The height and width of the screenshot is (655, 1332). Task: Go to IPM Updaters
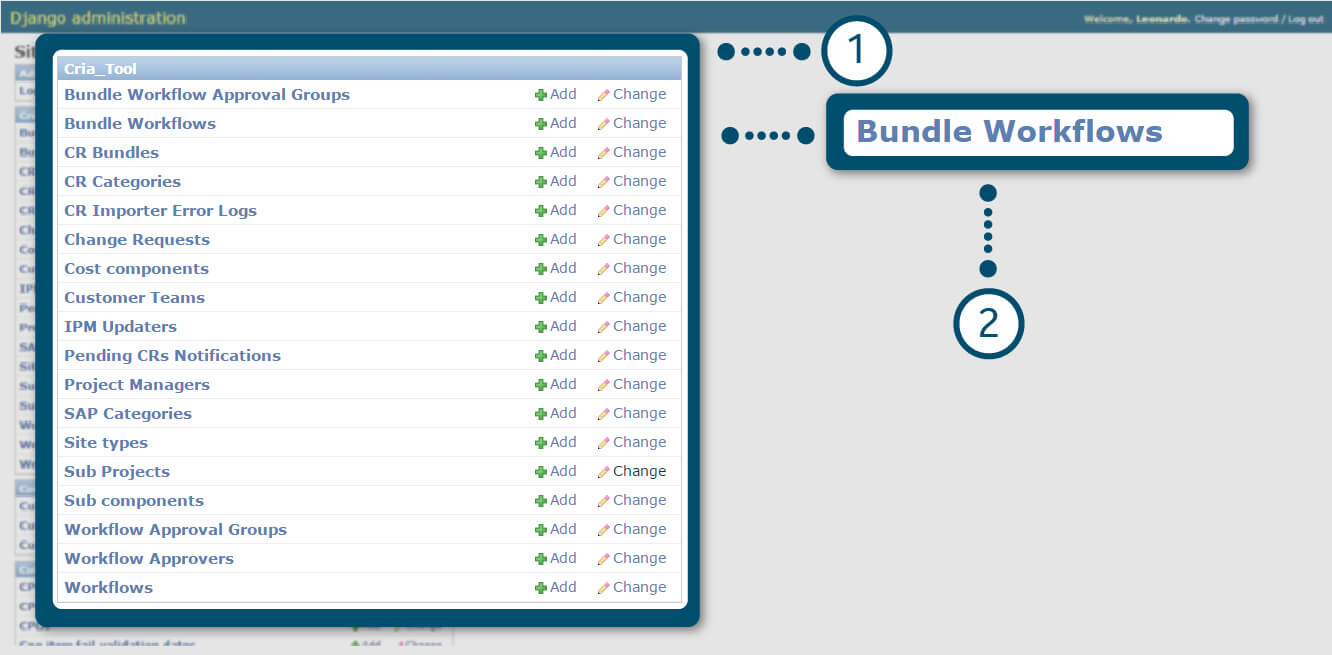[x=120, y=327]
